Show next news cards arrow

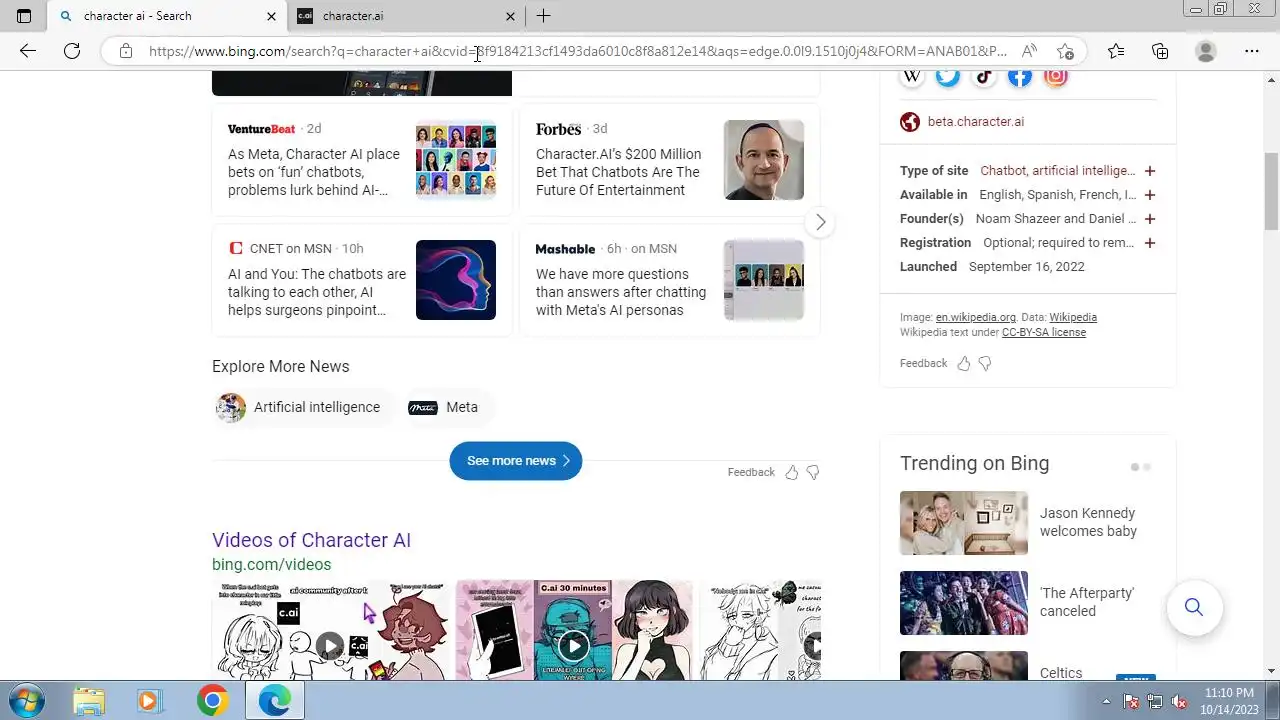(x=820, y=222)
